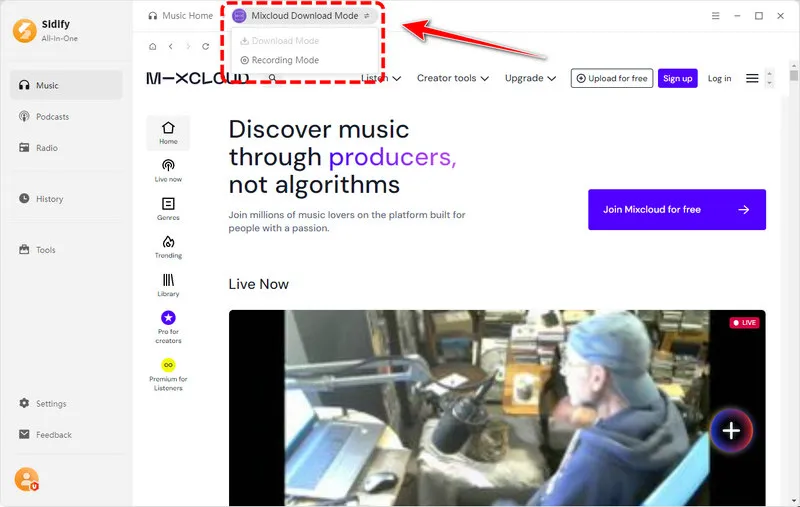This screenshot has height=507, width=800.
Task: Open Premium for Listeners
Action: (x=168, y=374)
